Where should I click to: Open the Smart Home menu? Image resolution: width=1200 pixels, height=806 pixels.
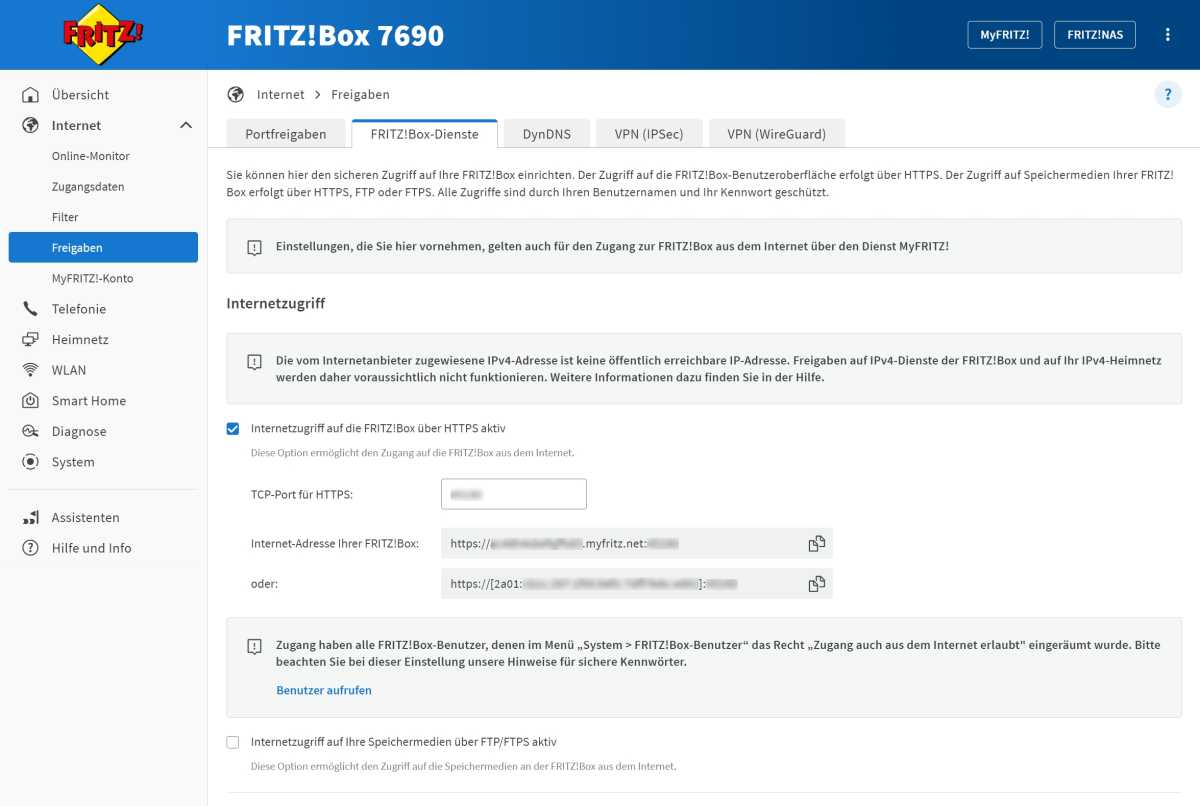point(89,401)
